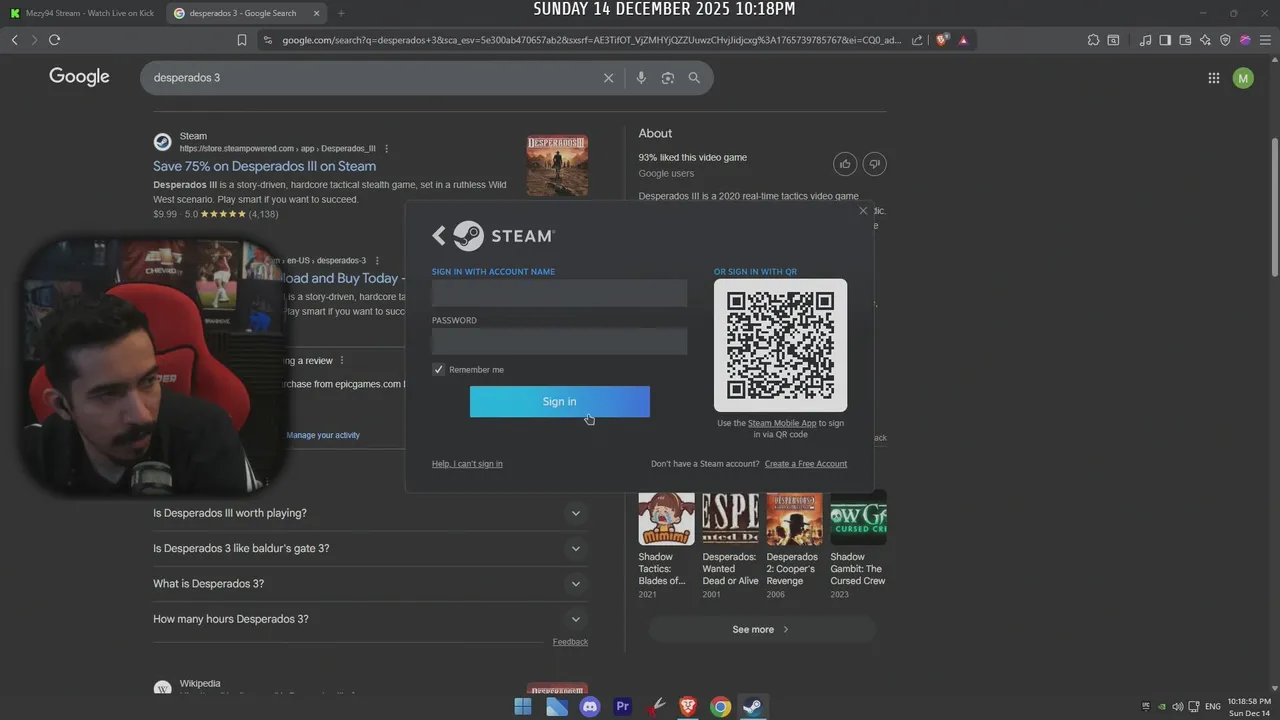Click the Steam Sign in button
Image resolution: width=1280 pixels, height=720 pixels.
(x=559, y=402)
